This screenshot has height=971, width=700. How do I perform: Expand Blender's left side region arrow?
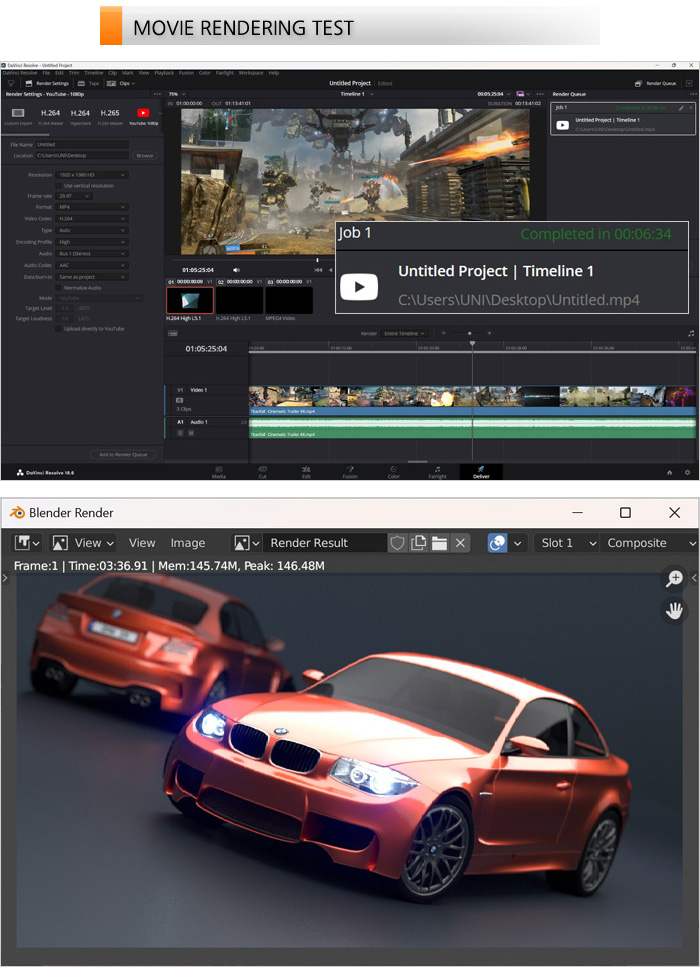pyautogui.click(x=5, y=578)
